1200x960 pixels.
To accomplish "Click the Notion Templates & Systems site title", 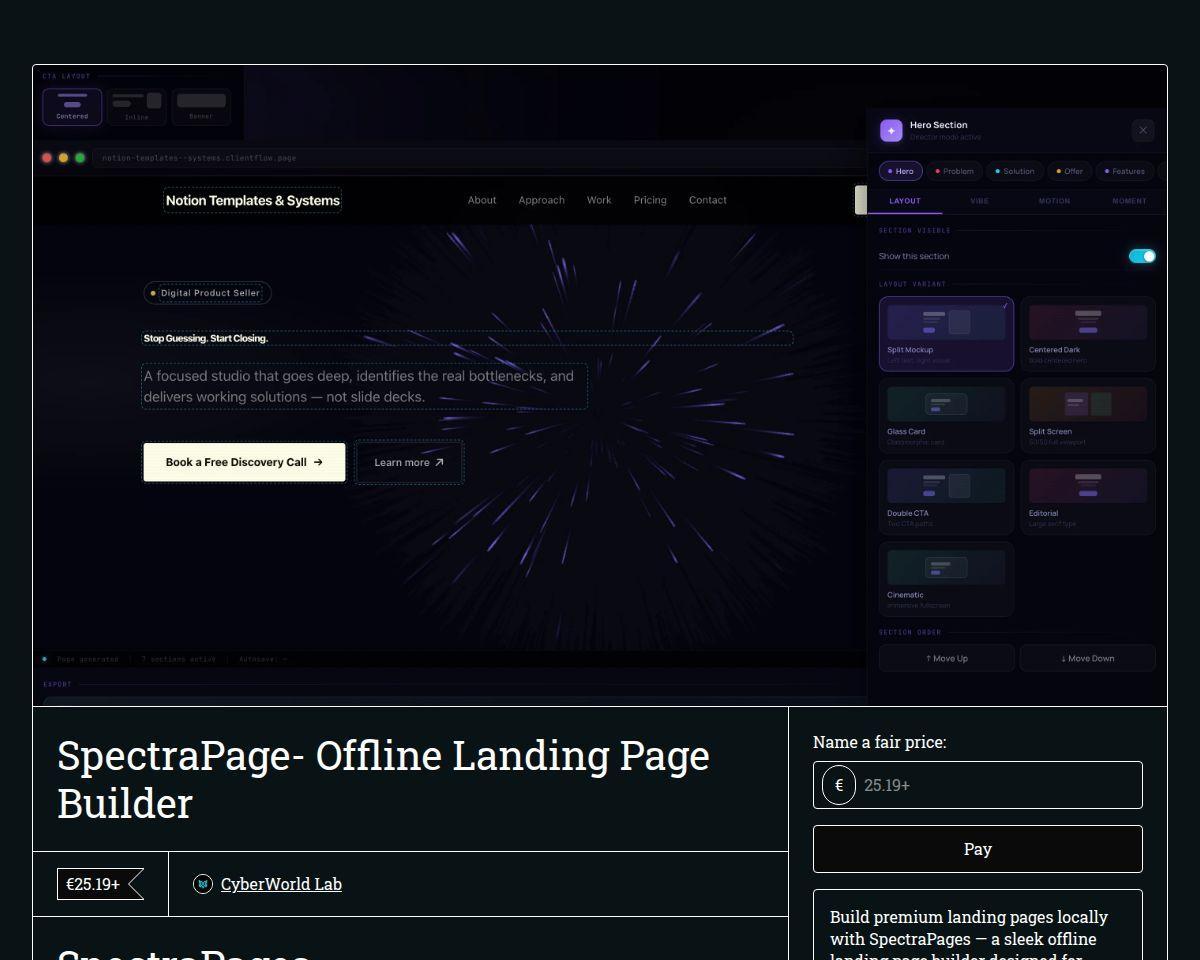I will 252,200.
